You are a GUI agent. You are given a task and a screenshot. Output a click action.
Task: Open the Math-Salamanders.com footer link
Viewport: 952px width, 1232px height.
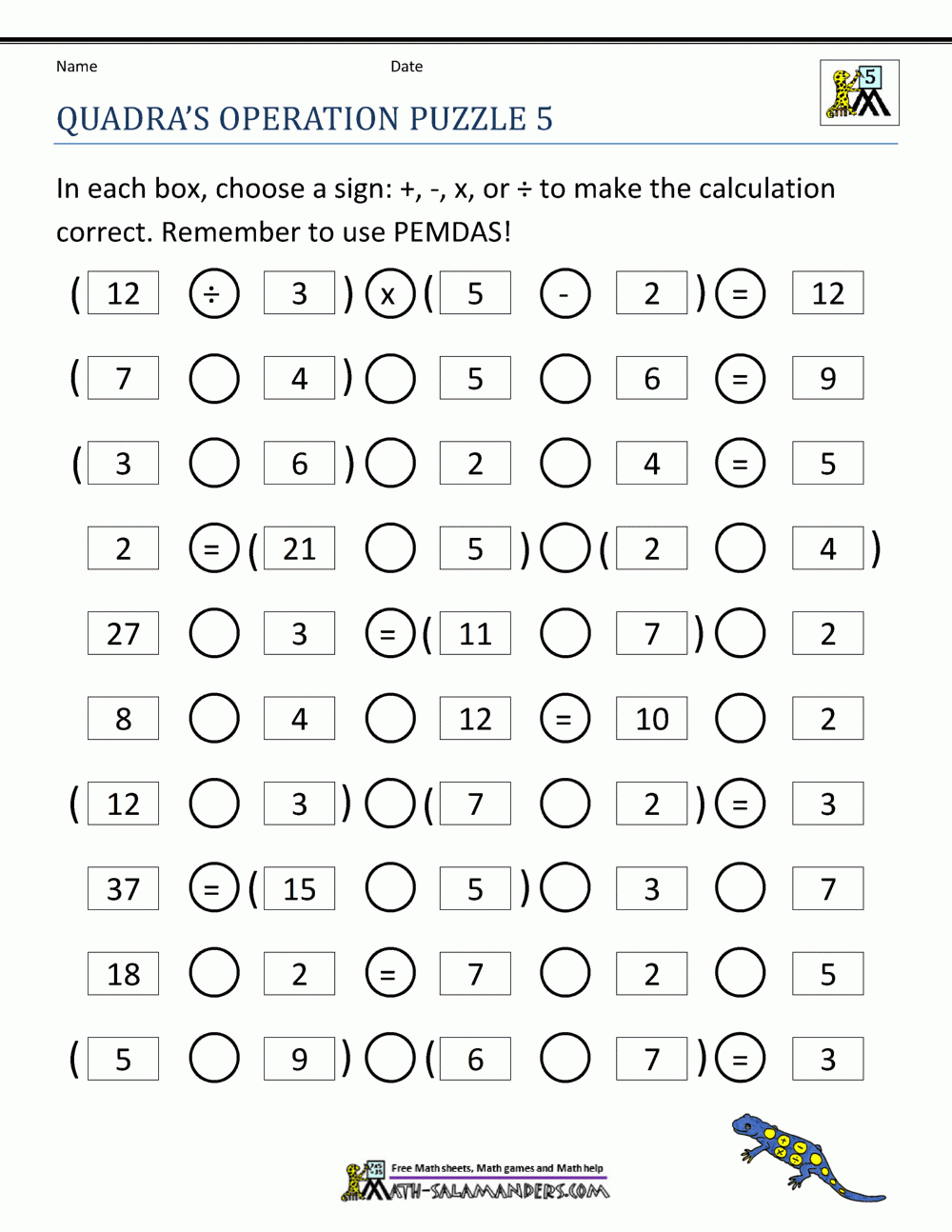pyautogui.click(x=476, y=1182)
